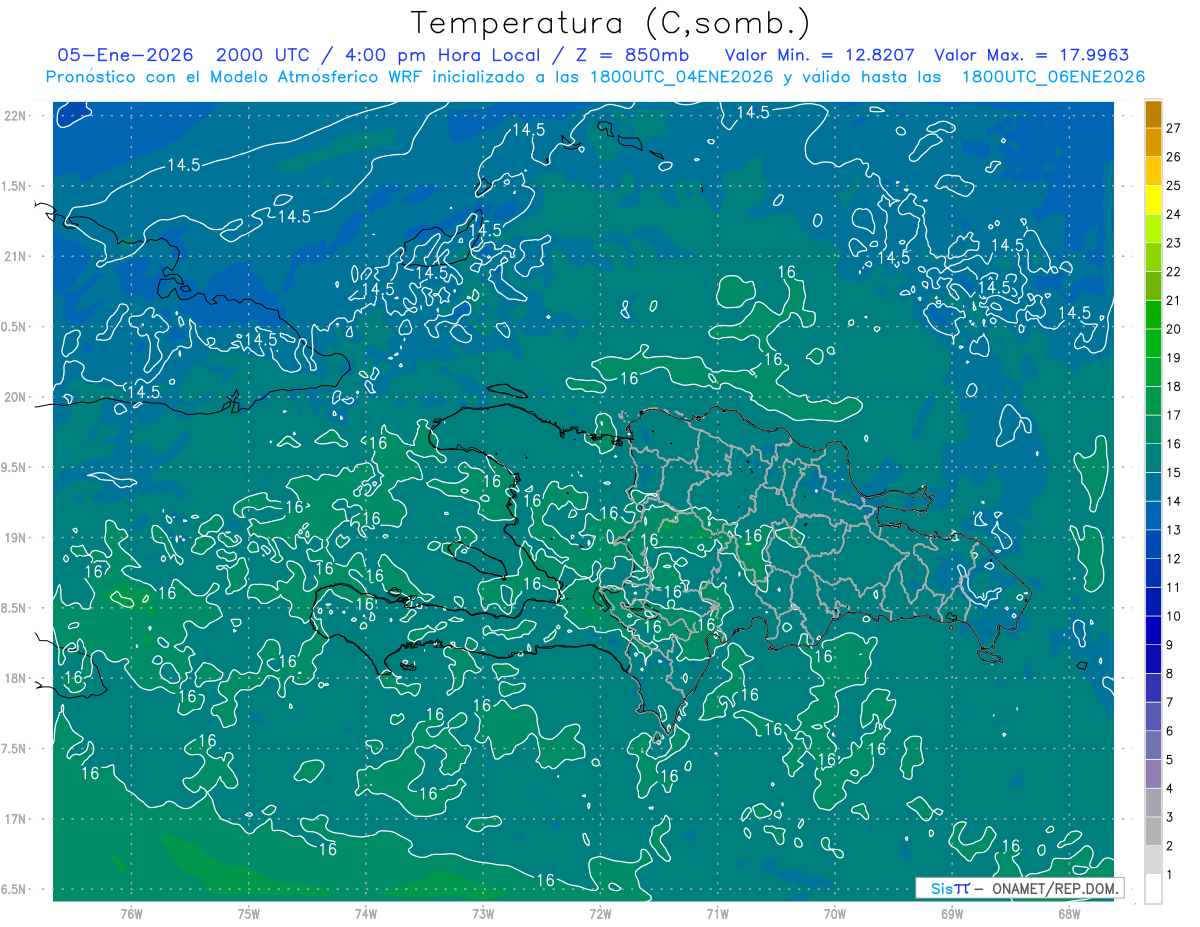1200x927 pixels.
Task: Click the "Valor Max. = 17.9963" readout
Action: pyautogui.click(x=1031, y=55)
